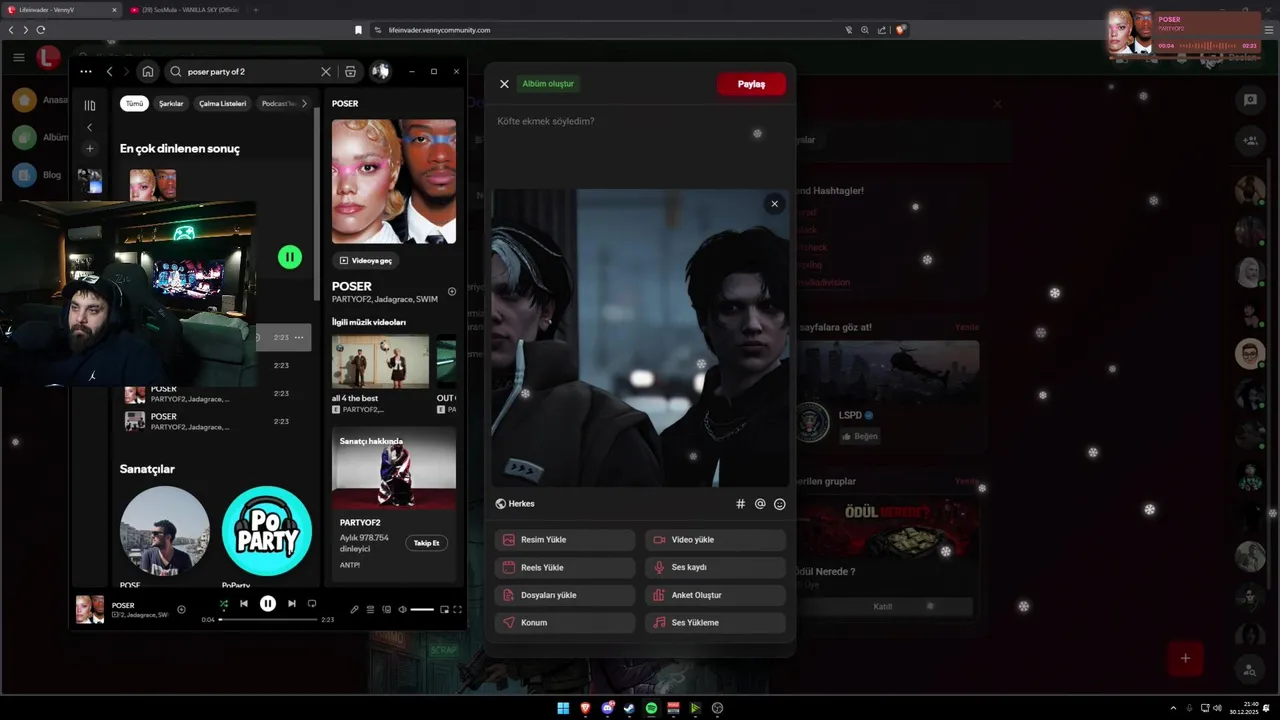Seek on the Spotify song progress bar
1280x720 pixels.
tap(267, 620)
